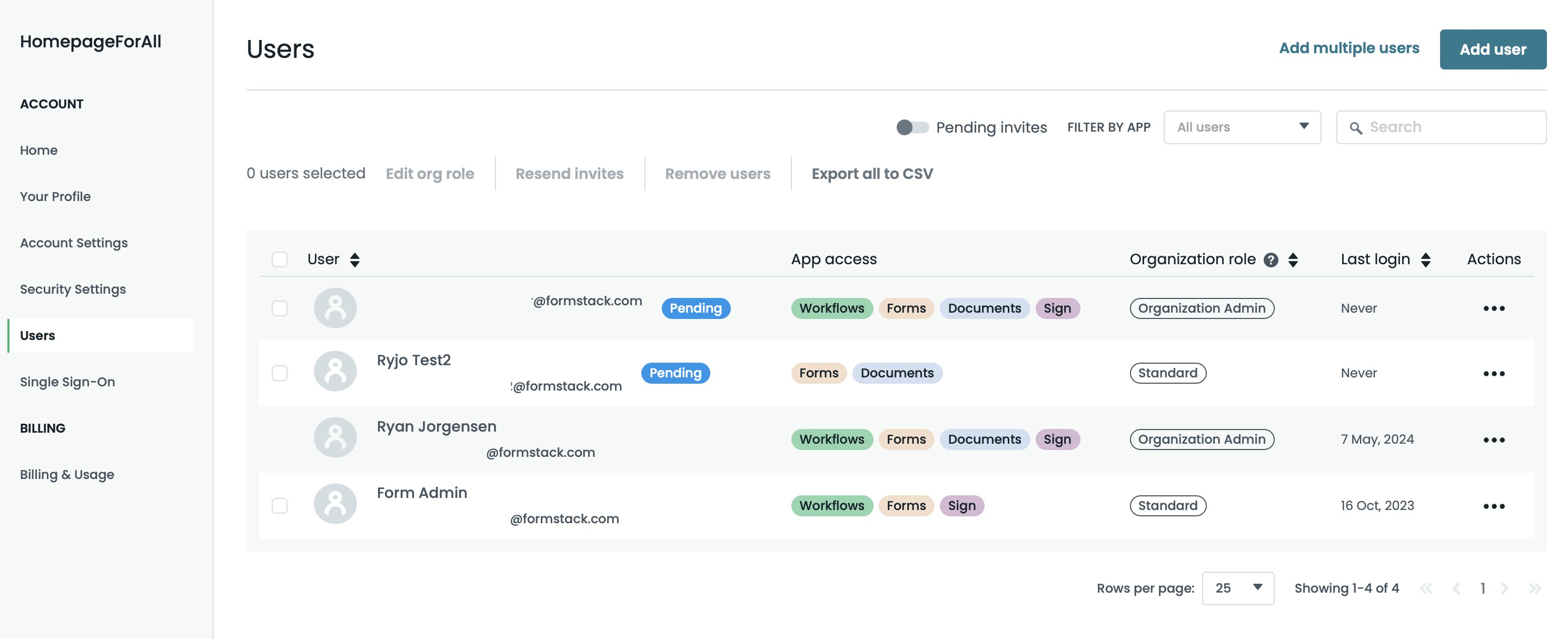Select the Form Admin row checkbox
Screen dimensions: 1568x639
coord(280,506)
